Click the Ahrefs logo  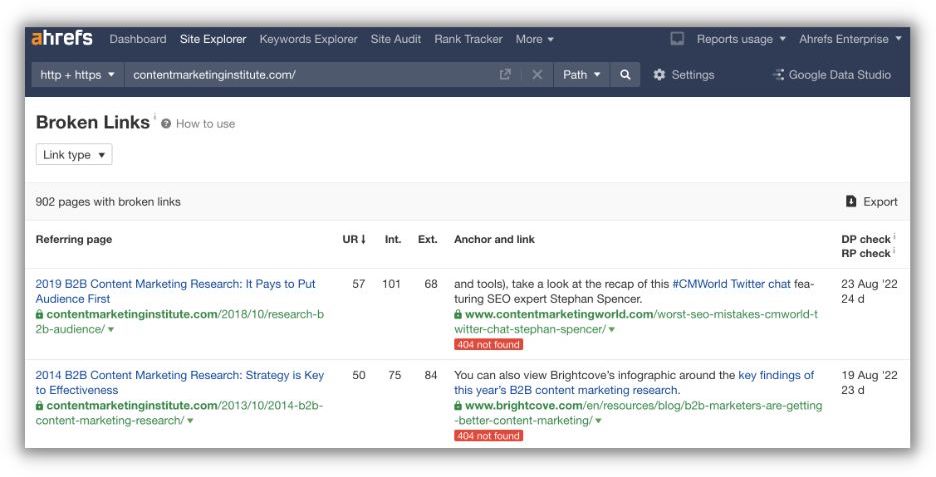click(x=62, y=39)
